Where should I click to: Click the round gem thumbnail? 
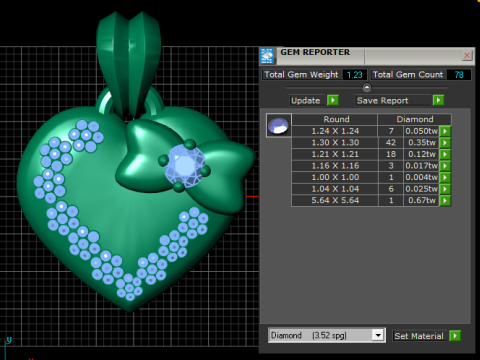279,125
